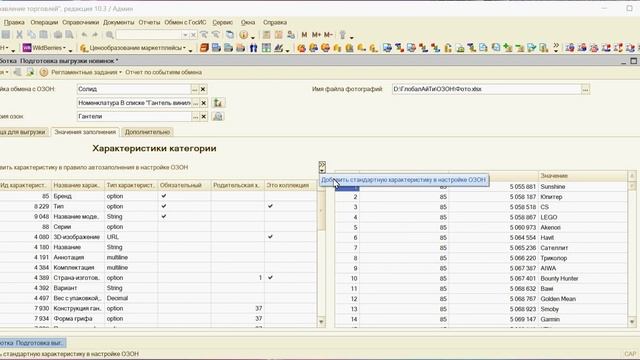Open the Справочники menu
Screen dimensions: 640x360
(x=81, y=22)
